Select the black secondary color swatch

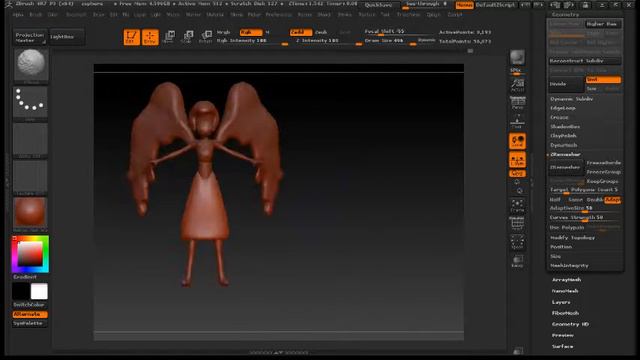point(20,291)
